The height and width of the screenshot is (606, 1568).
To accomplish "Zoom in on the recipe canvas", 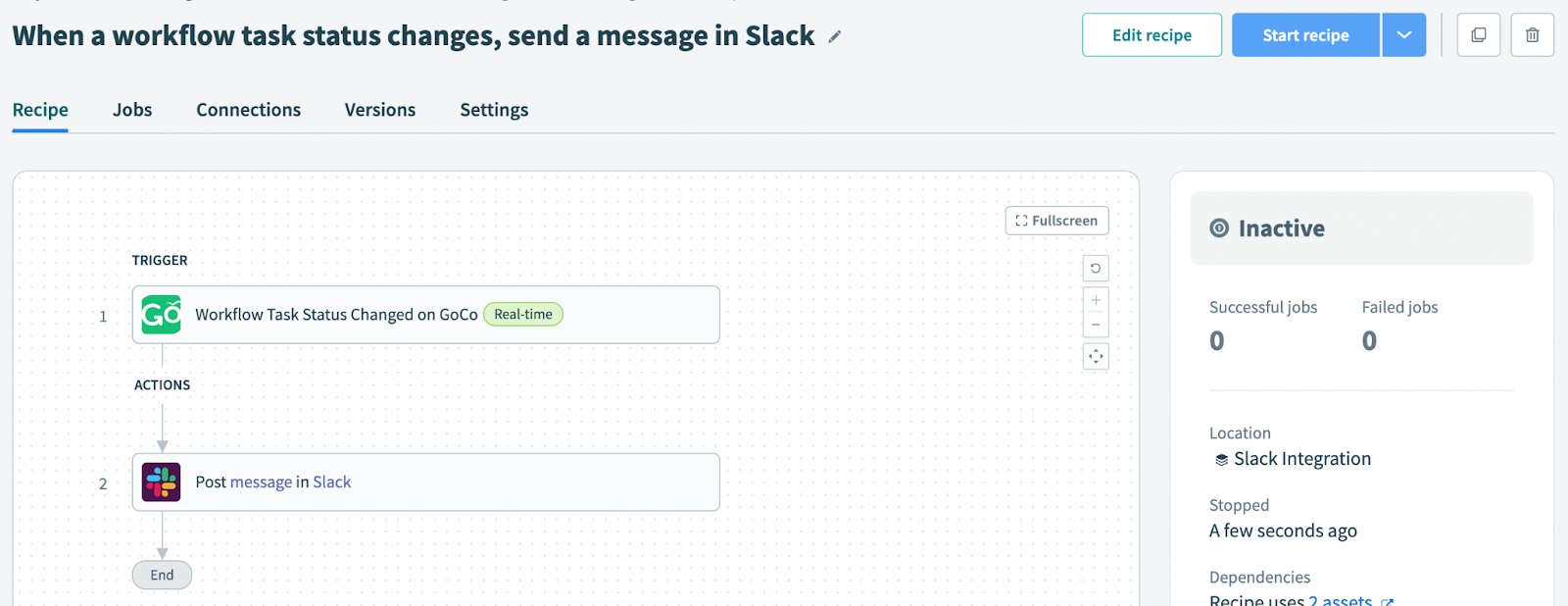I will 1096,300.
